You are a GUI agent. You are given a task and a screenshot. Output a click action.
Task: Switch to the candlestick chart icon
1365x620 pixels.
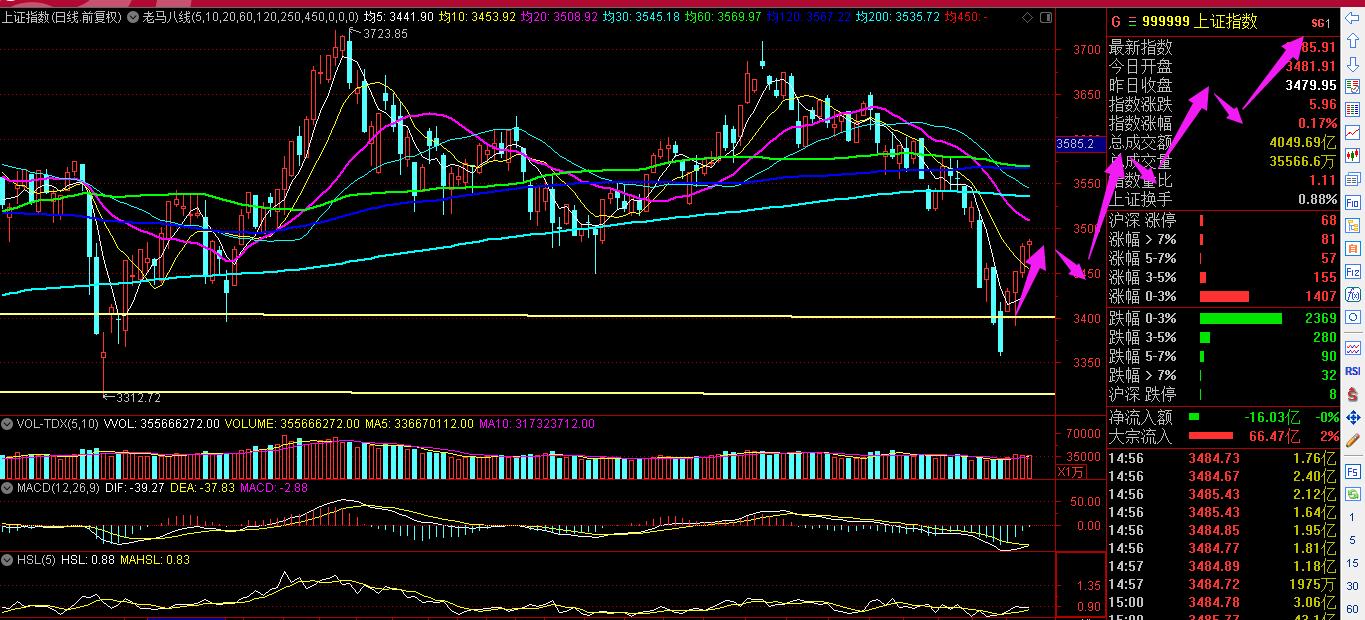[x=1353, y=156]
